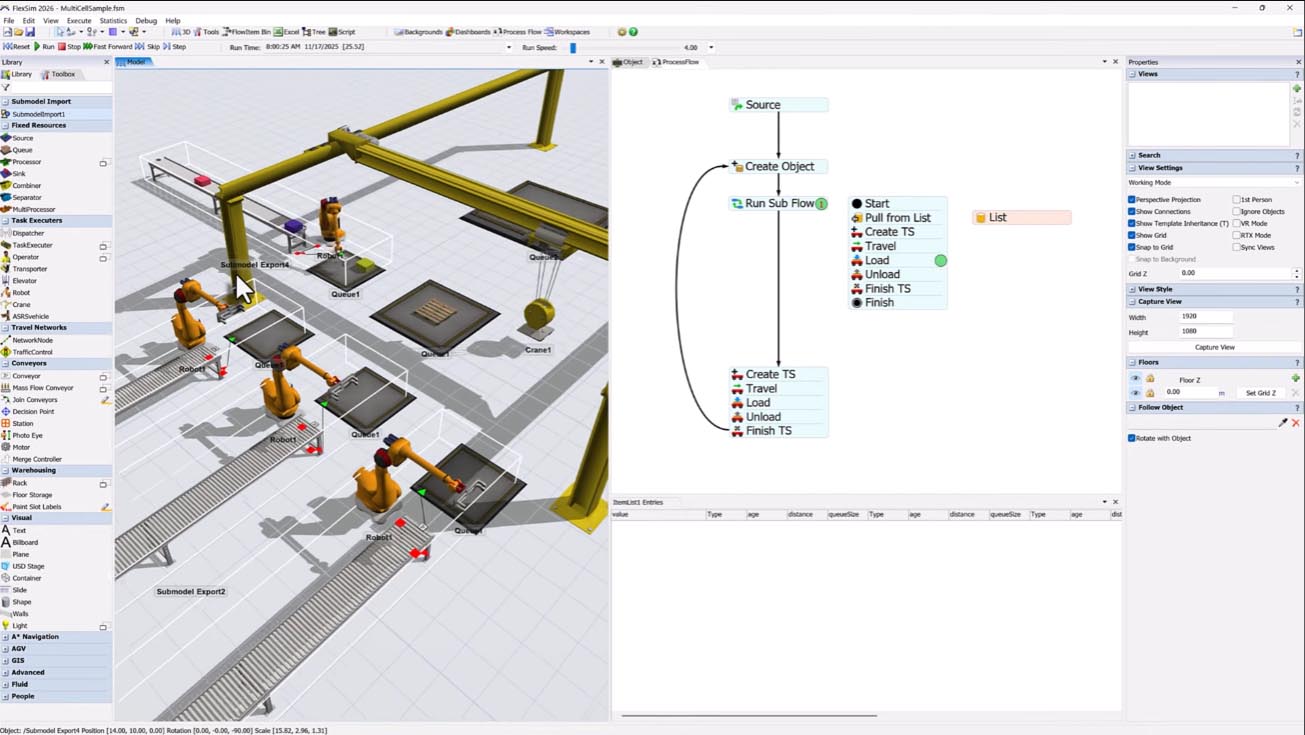This screenshot has width=1305, height=735.
Task: Open the Statistics menu
Action: tap(113, 20)
